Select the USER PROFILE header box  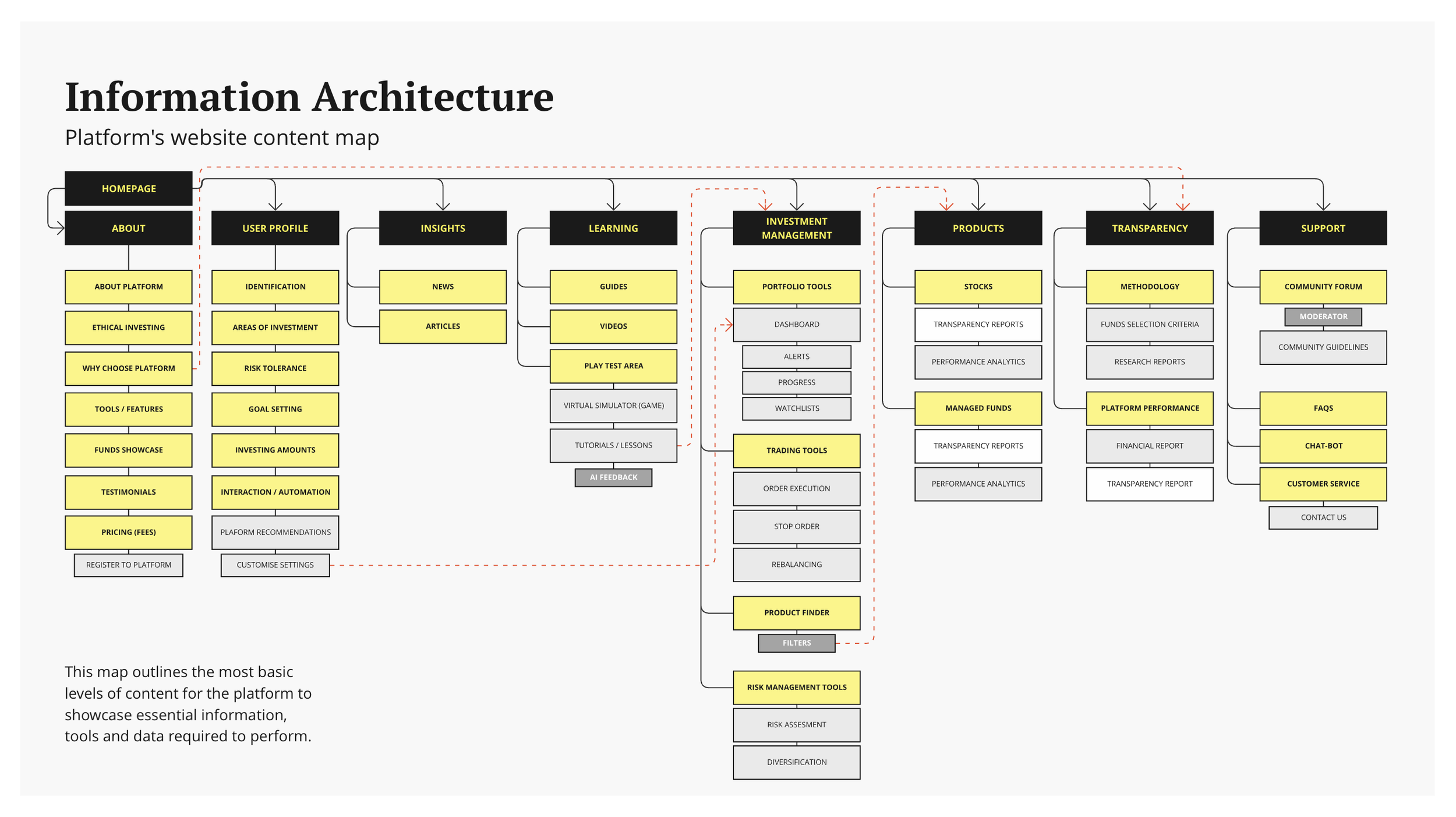coord(275,228)
